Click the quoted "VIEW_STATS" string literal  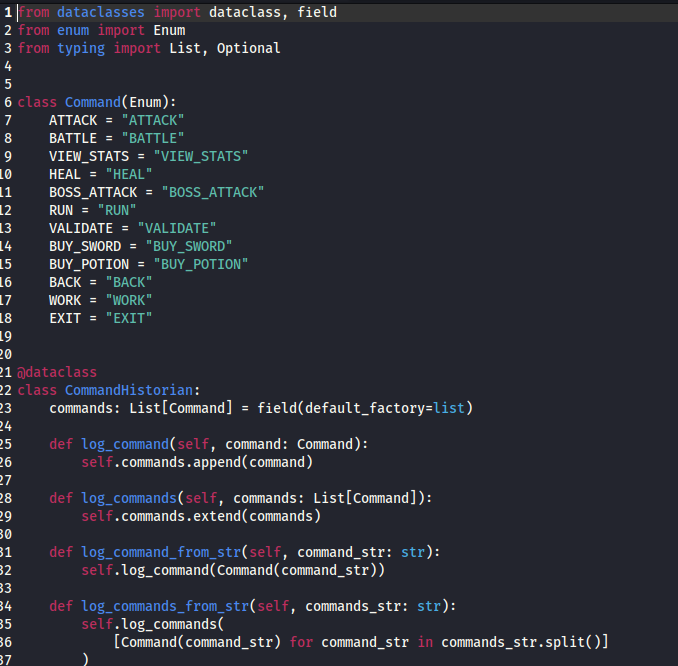[x=201, y=156]
